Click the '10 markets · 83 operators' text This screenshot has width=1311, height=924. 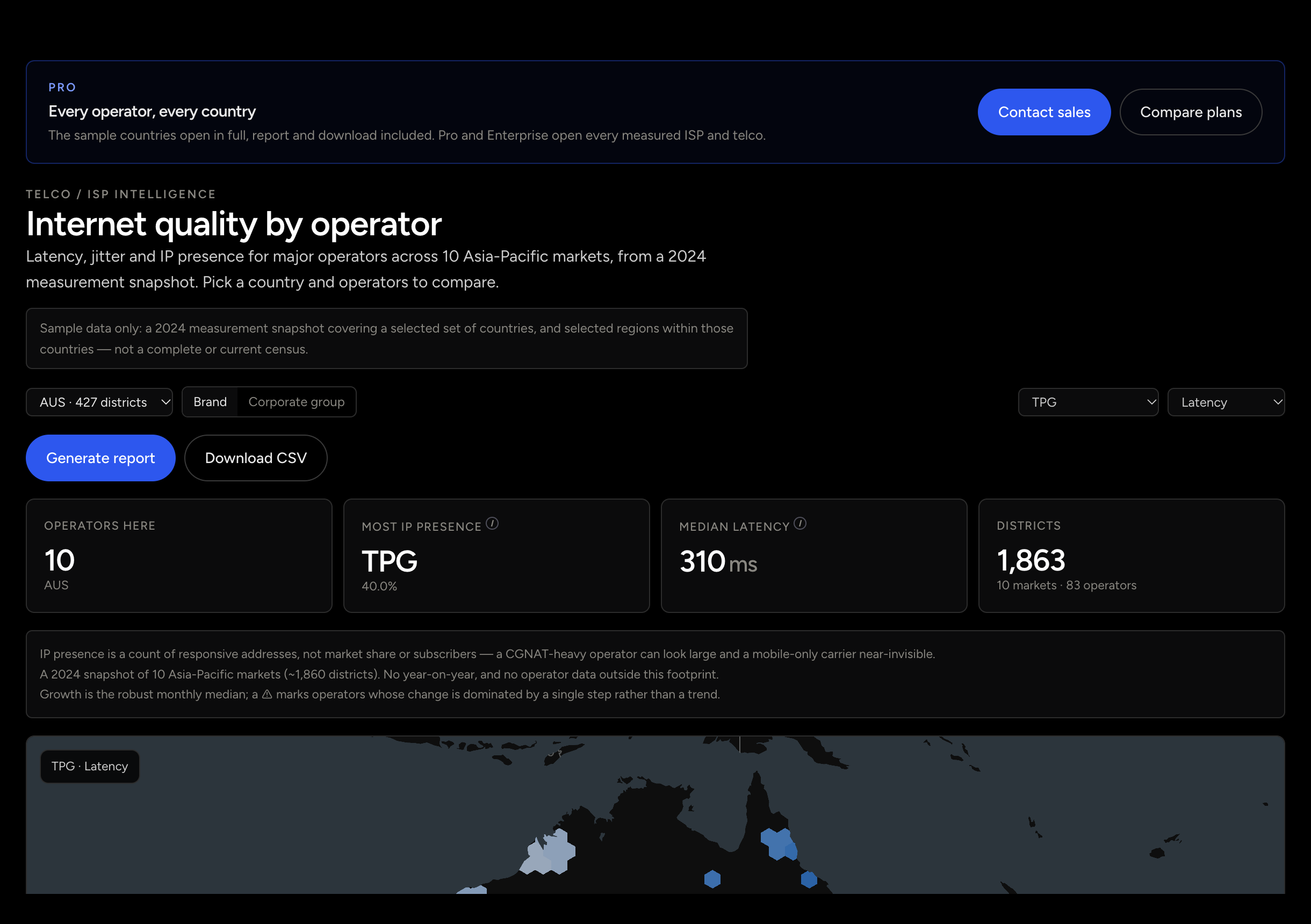click(x=1066, y=586)
